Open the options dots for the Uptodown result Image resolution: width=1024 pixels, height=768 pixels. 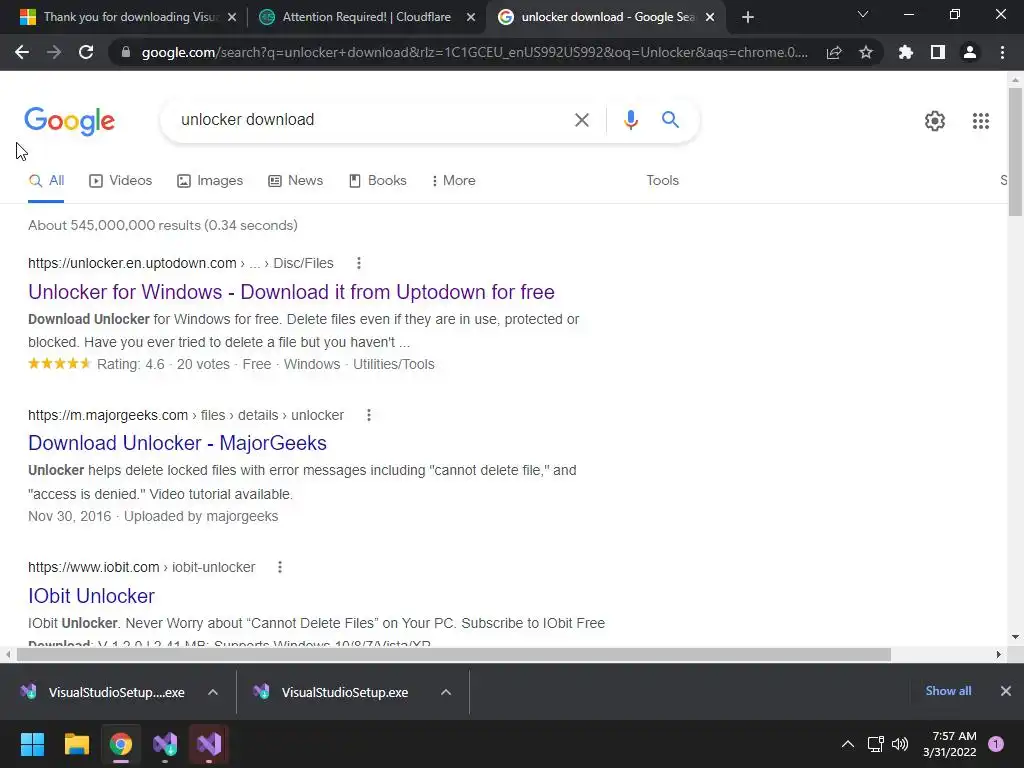[359, 263]
